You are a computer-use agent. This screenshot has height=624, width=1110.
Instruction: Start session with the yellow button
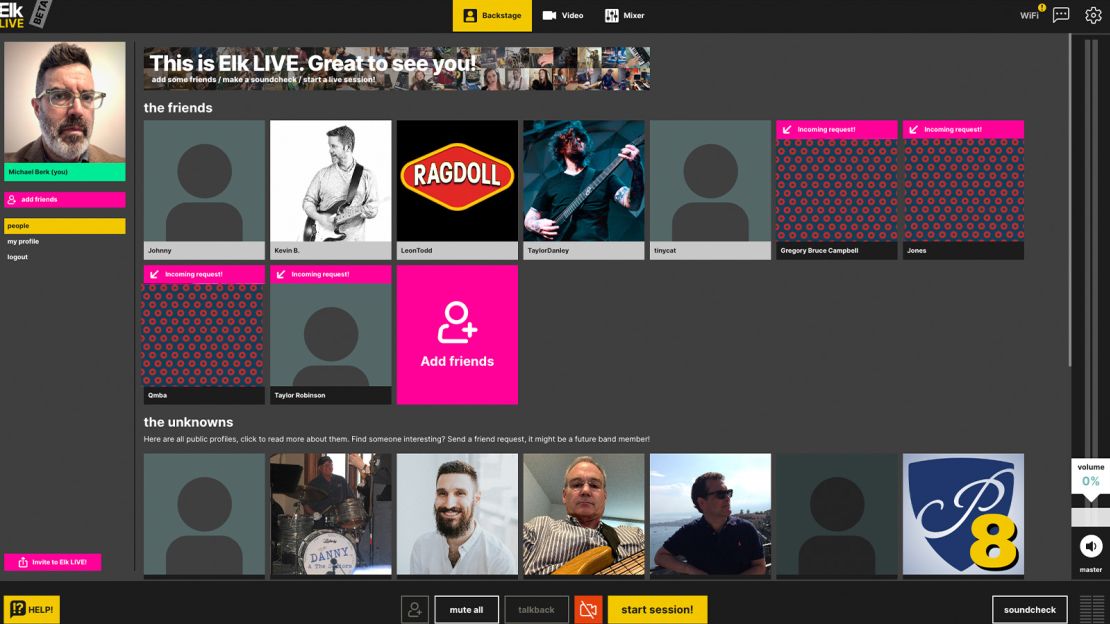[x=657, y=609]
